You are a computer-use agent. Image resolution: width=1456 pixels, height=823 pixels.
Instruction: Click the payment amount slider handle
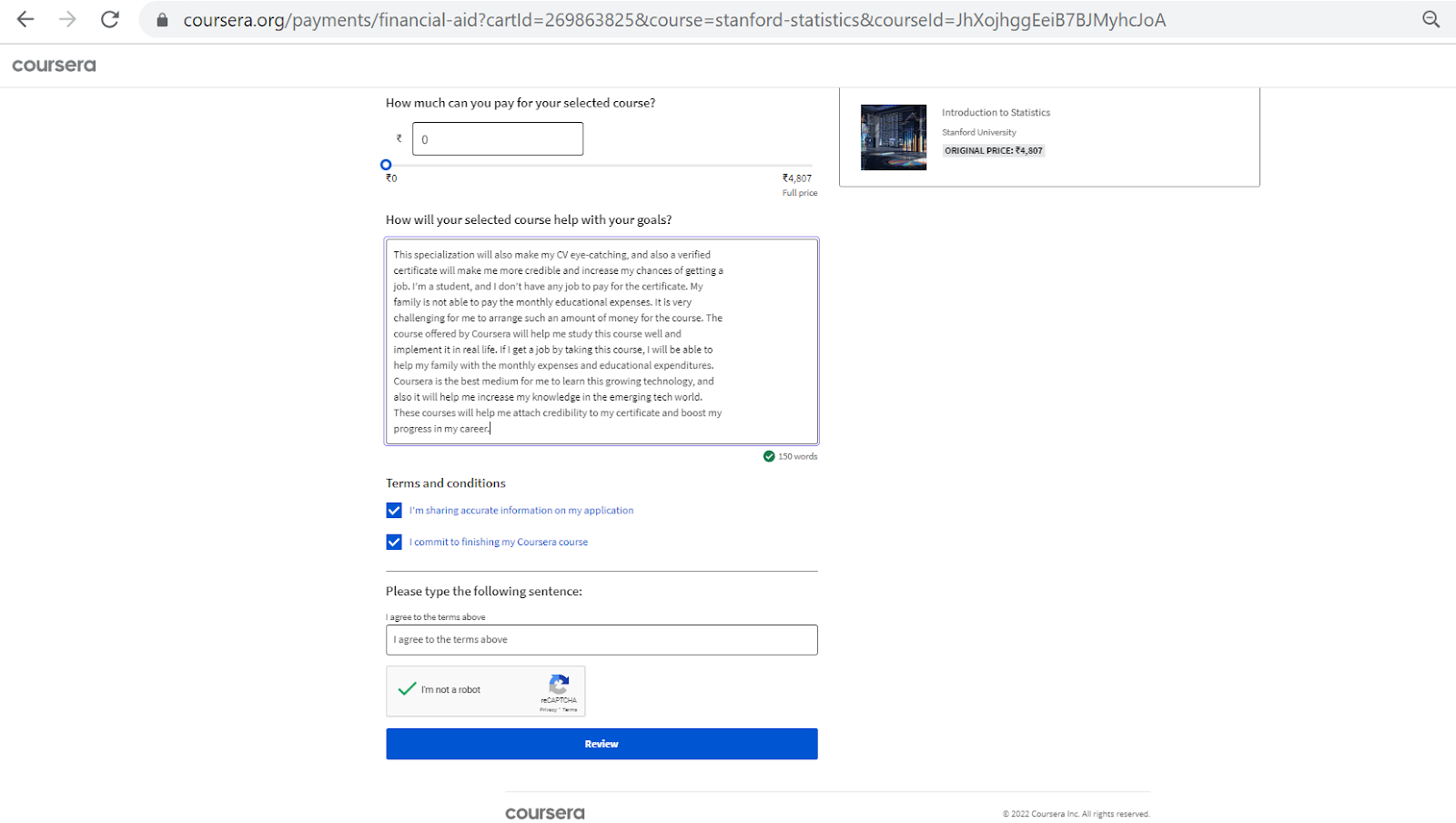[386, 165]
